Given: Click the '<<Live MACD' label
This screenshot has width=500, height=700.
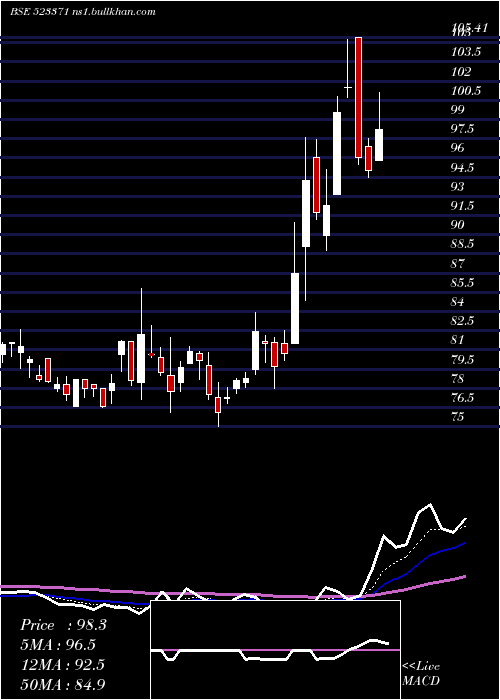Looking at the screenshot, I should (421, 674).
